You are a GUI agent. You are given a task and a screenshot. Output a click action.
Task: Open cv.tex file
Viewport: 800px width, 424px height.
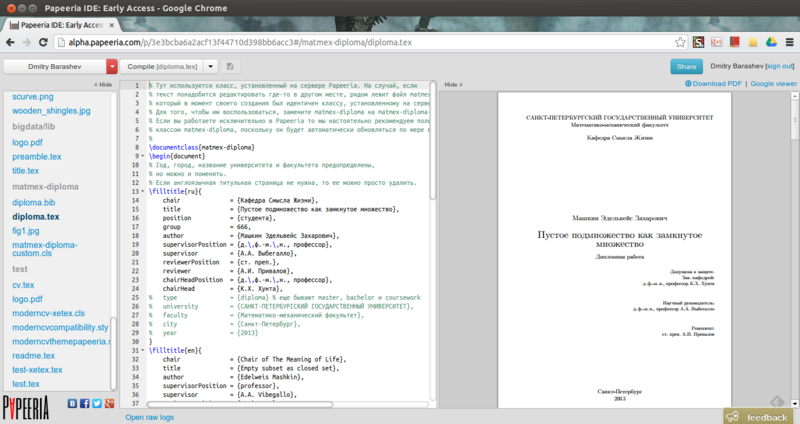click(23, 285)
